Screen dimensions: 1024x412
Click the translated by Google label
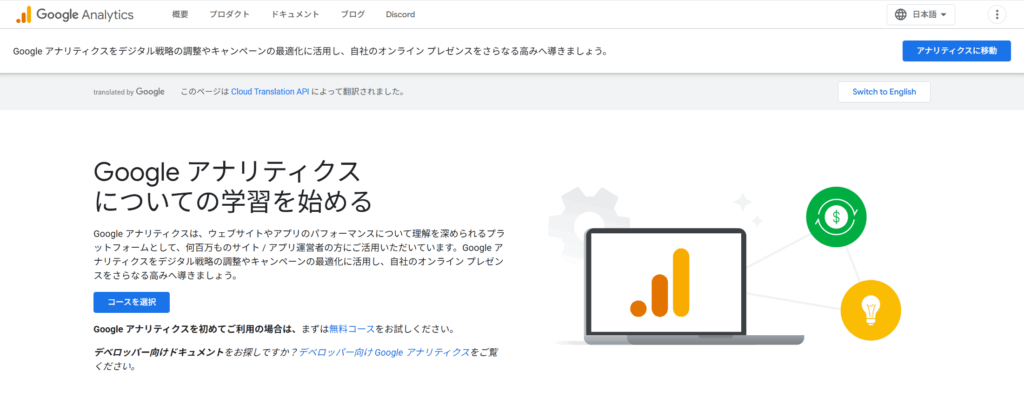129,92
